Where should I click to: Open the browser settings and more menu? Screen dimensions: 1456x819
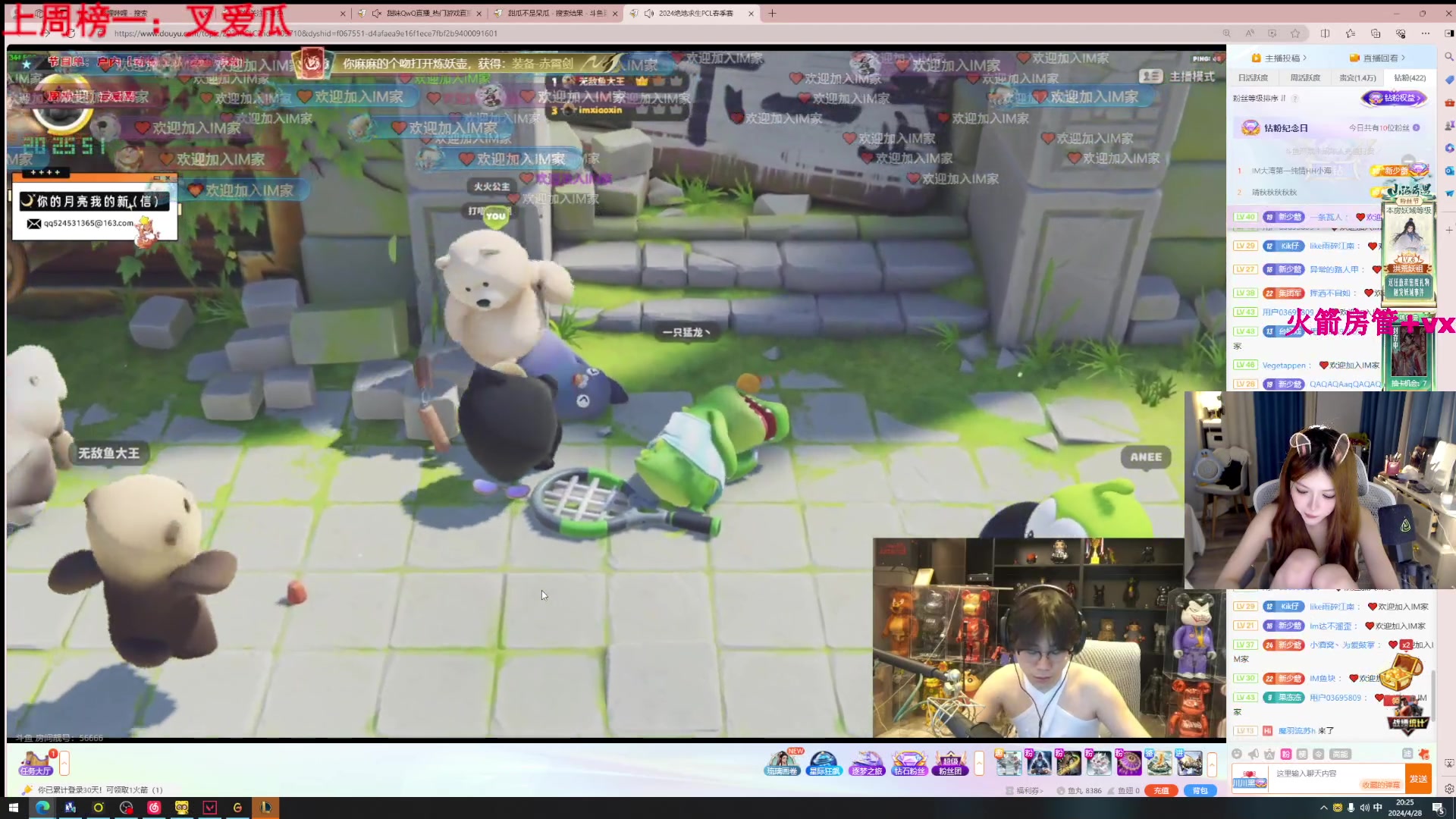(x=1426, y=33)
